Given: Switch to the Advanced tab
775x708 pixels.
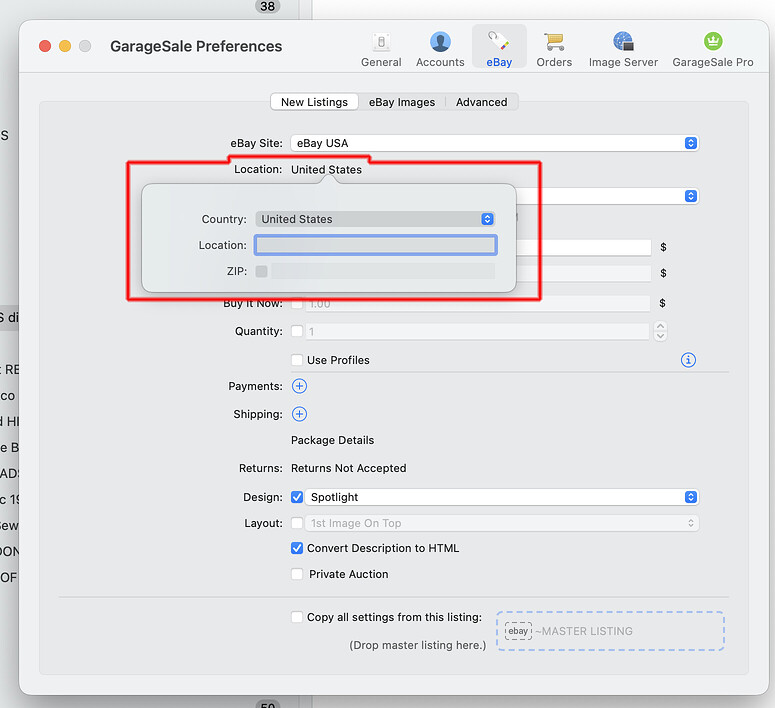Looking at the screenshot, I should click(x=481, y=102).
